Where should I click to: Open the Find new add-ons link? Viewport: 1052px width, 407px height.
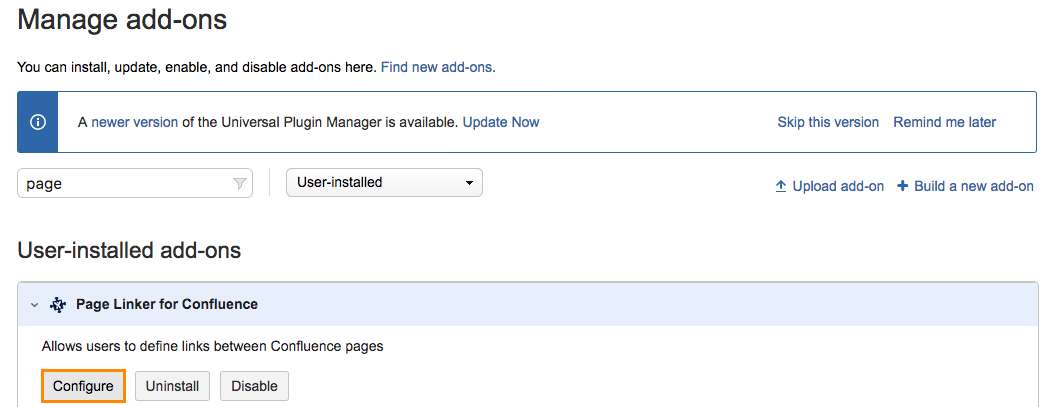pyautogui.click(x=438, y=67)
